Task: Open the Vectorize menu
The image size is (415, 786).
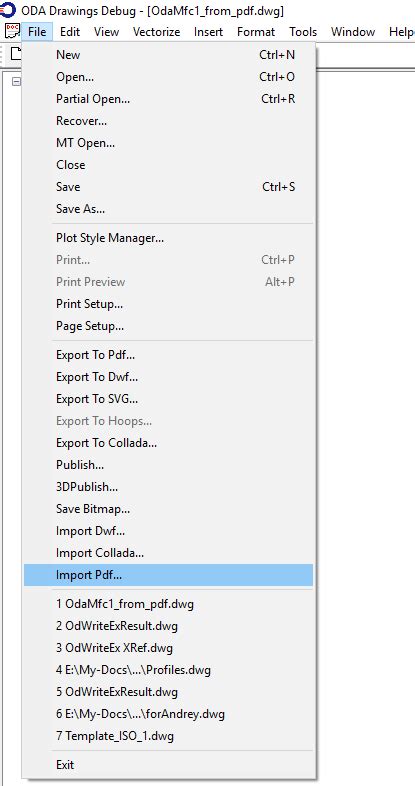Action: click(156, 32)
